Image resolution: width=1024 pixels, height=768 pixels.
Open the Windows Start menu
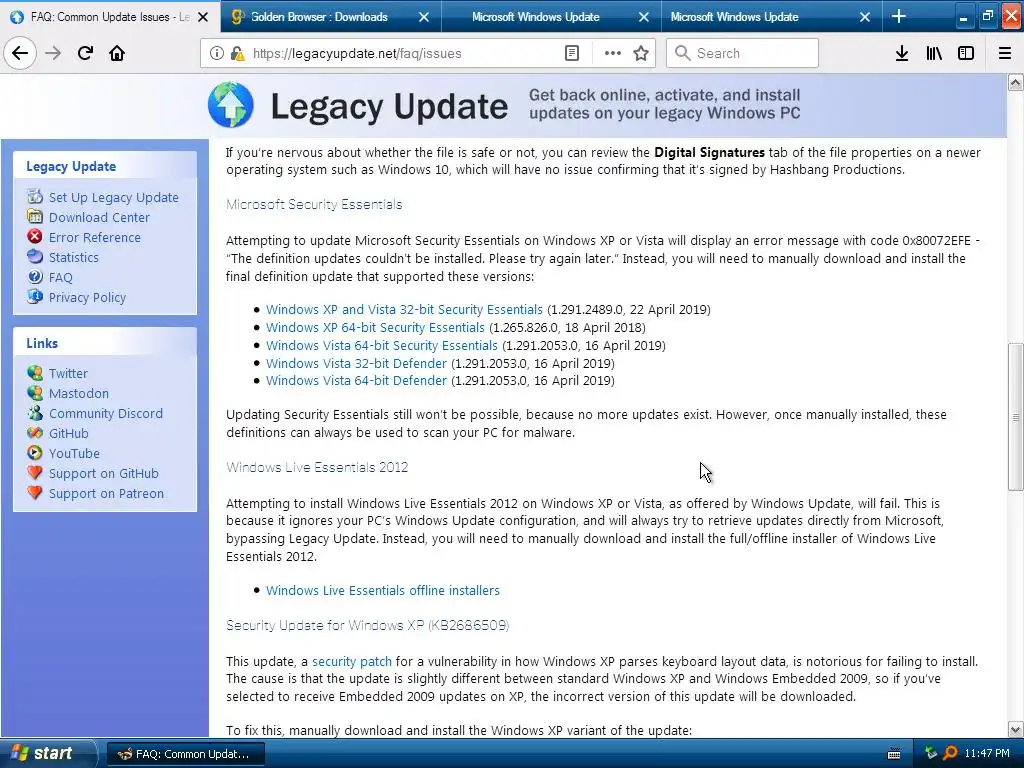point(46,753)
